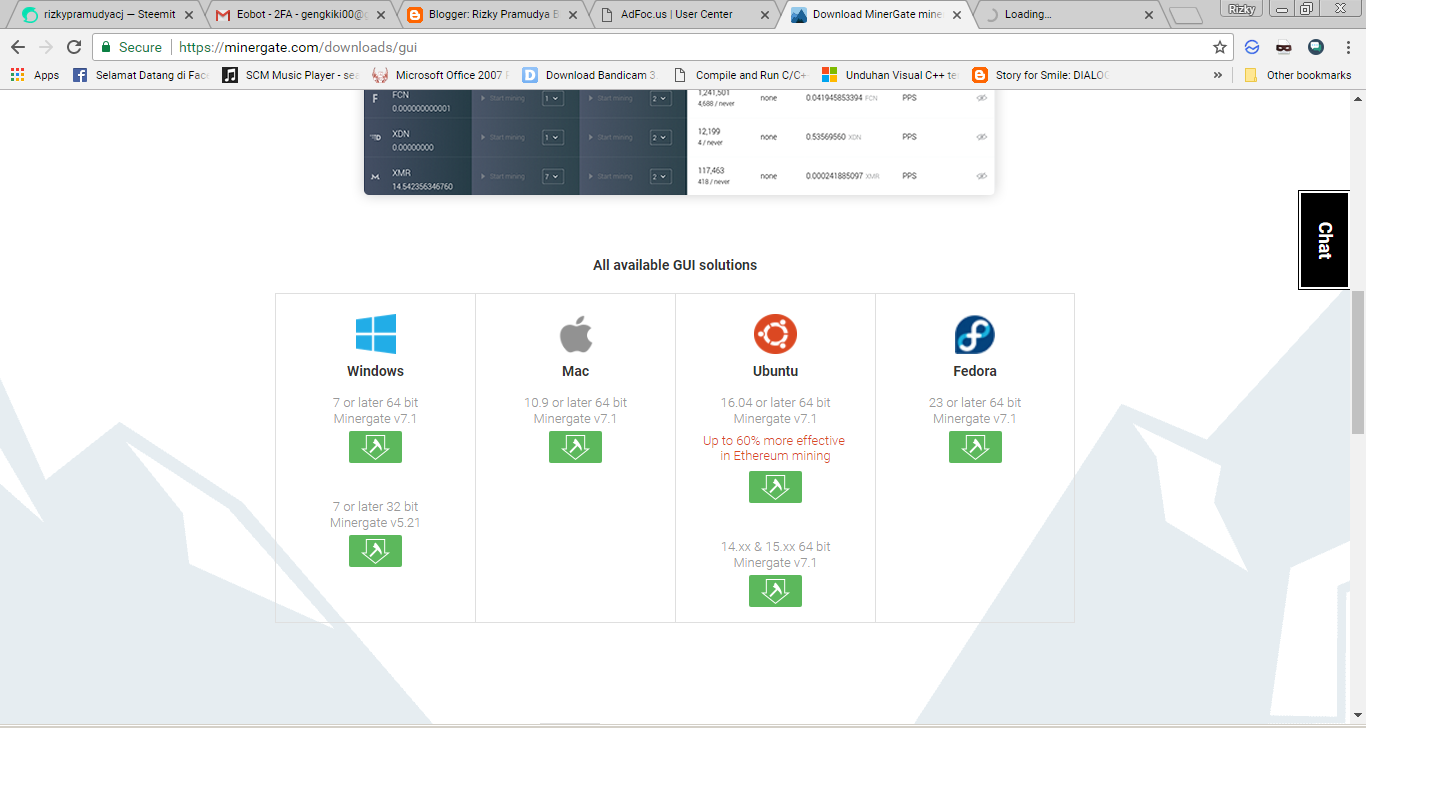1440x810 pixels.
Task: Open the FCN row dropdown showing 2
Action: 660,98
